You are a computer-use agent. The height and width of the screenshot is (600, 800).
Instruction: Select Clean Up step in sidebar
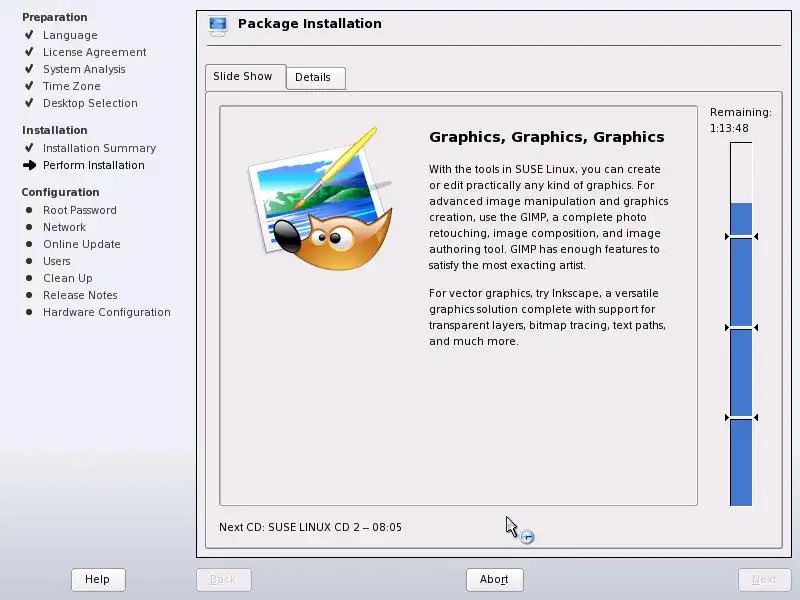tap(67, 278)
